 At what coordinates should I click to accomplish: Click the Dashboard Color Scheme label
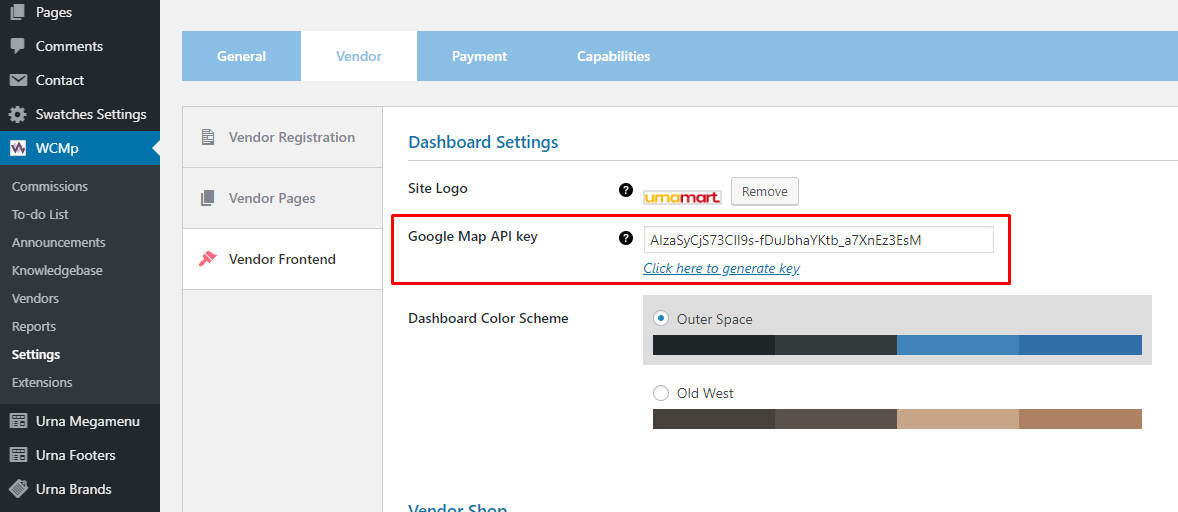click(x=488, y=318)
